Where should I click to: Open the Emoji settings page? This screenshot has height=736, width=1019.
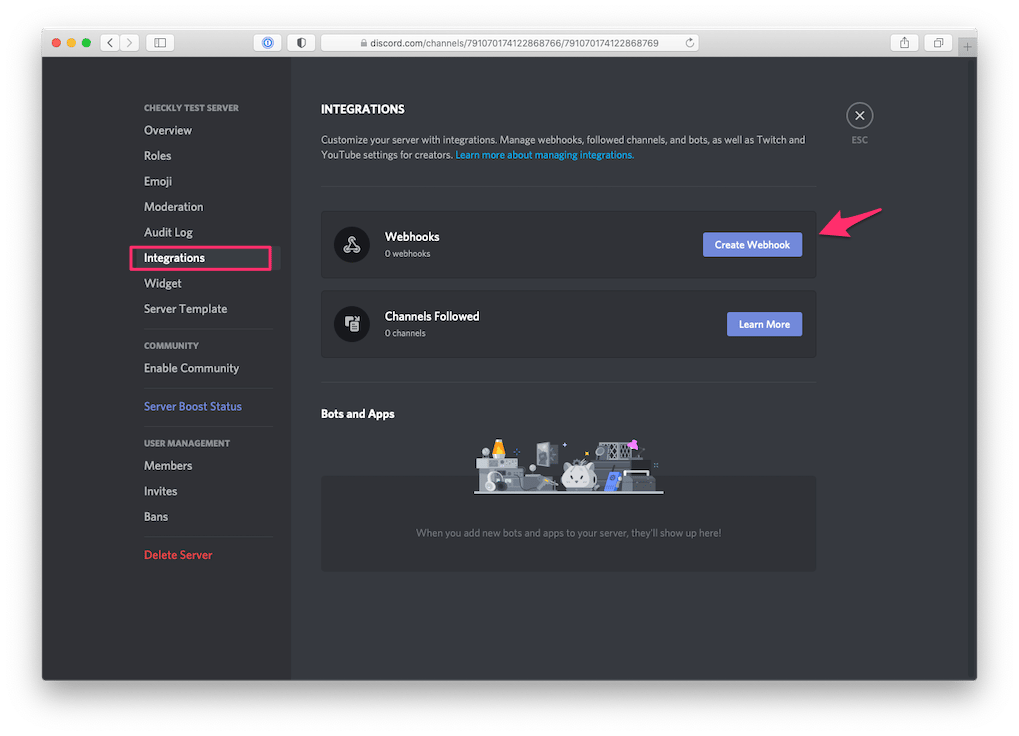point(158,181)
